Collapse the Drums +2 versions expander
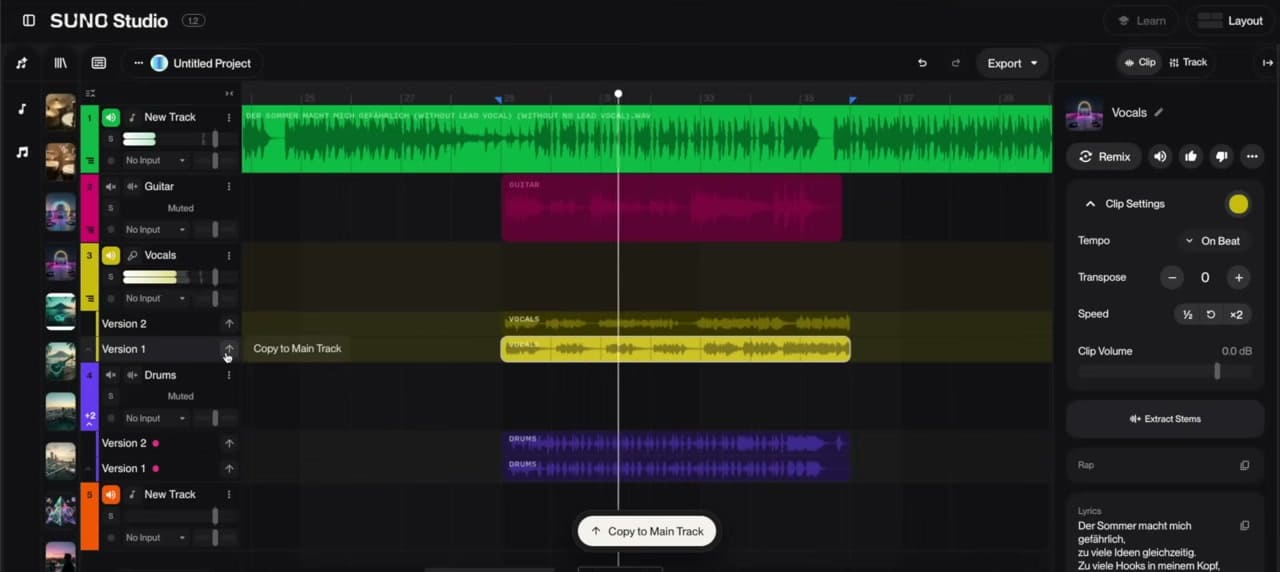 [89, 419]
